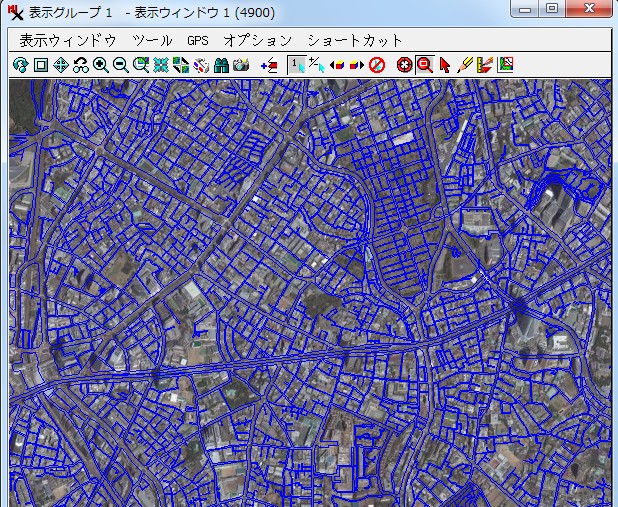
Task: Click the zoom in magnifier
Action: [x=101, y=66]
